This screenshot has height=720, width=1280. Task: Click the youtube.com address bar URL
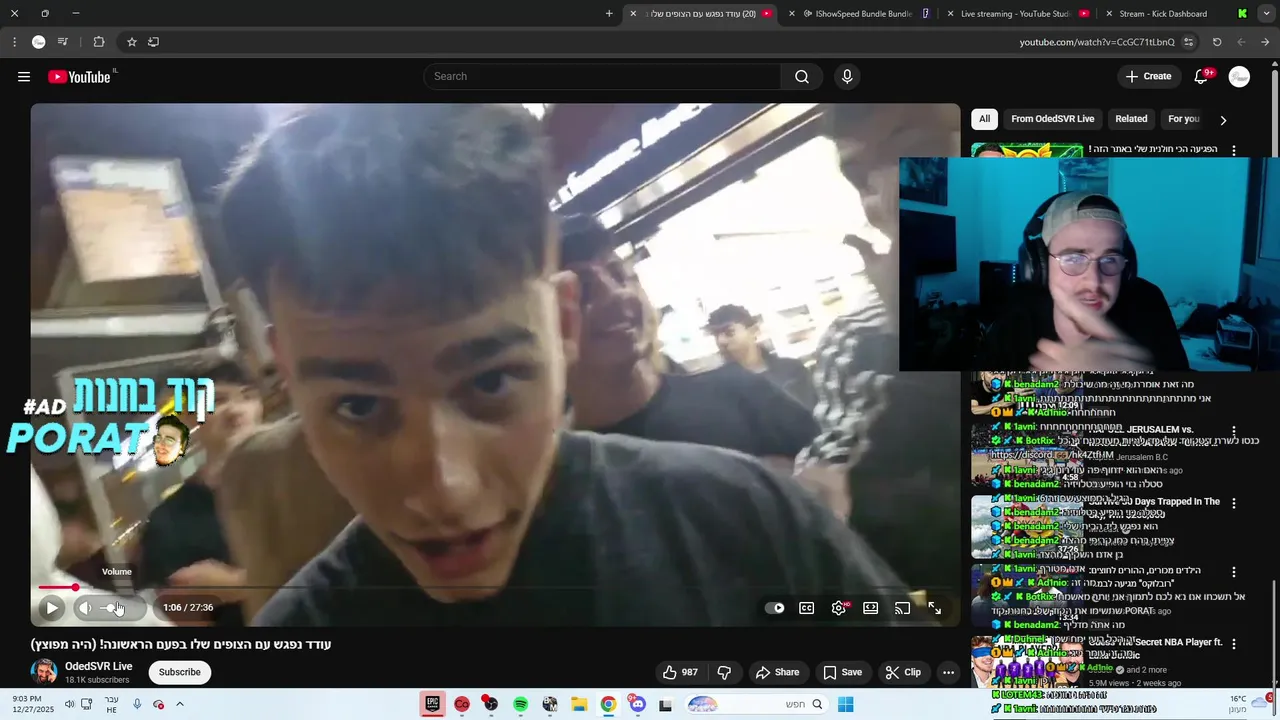tap(1097, 42)
